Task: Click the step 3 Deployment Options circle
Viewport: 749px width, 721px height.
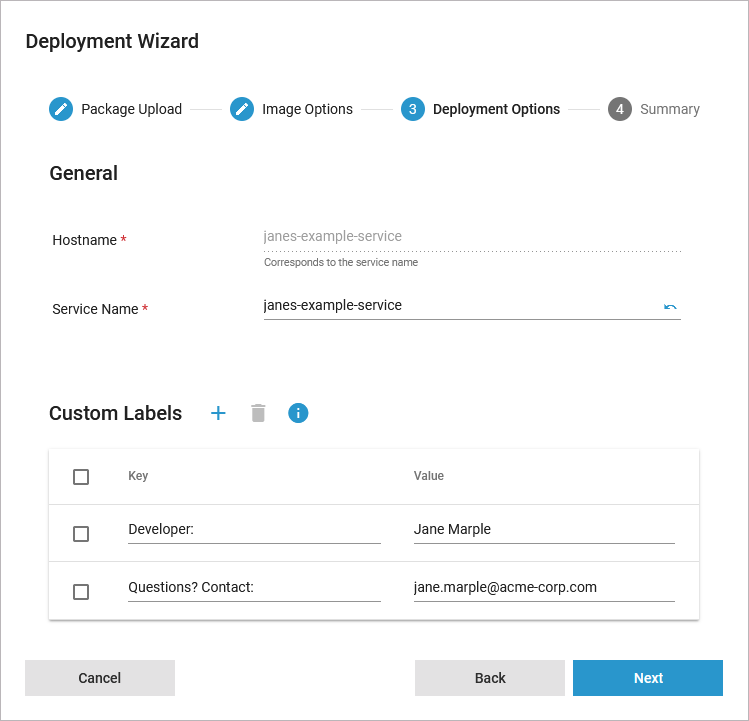Action: click(x=413, y=109)
